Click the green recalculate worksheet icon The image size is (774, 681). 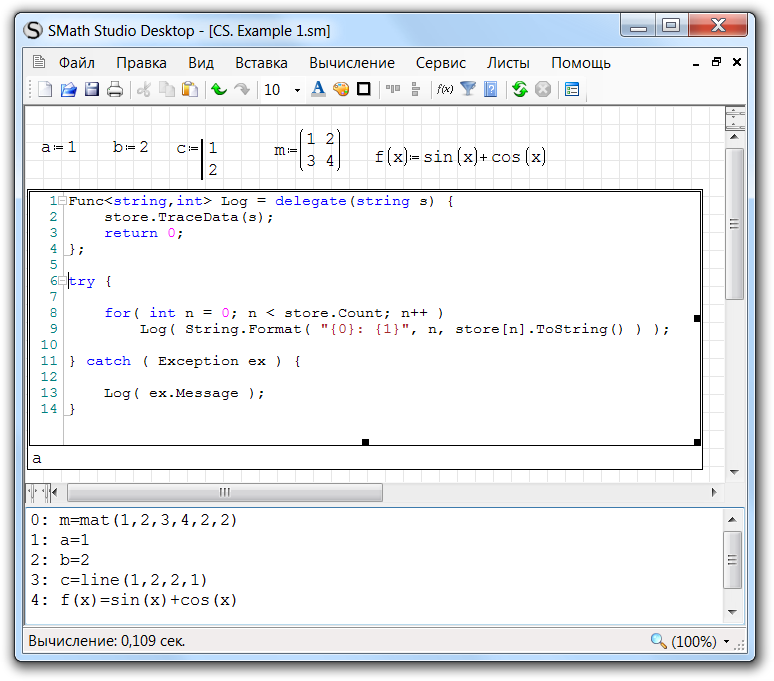(519, 90)
